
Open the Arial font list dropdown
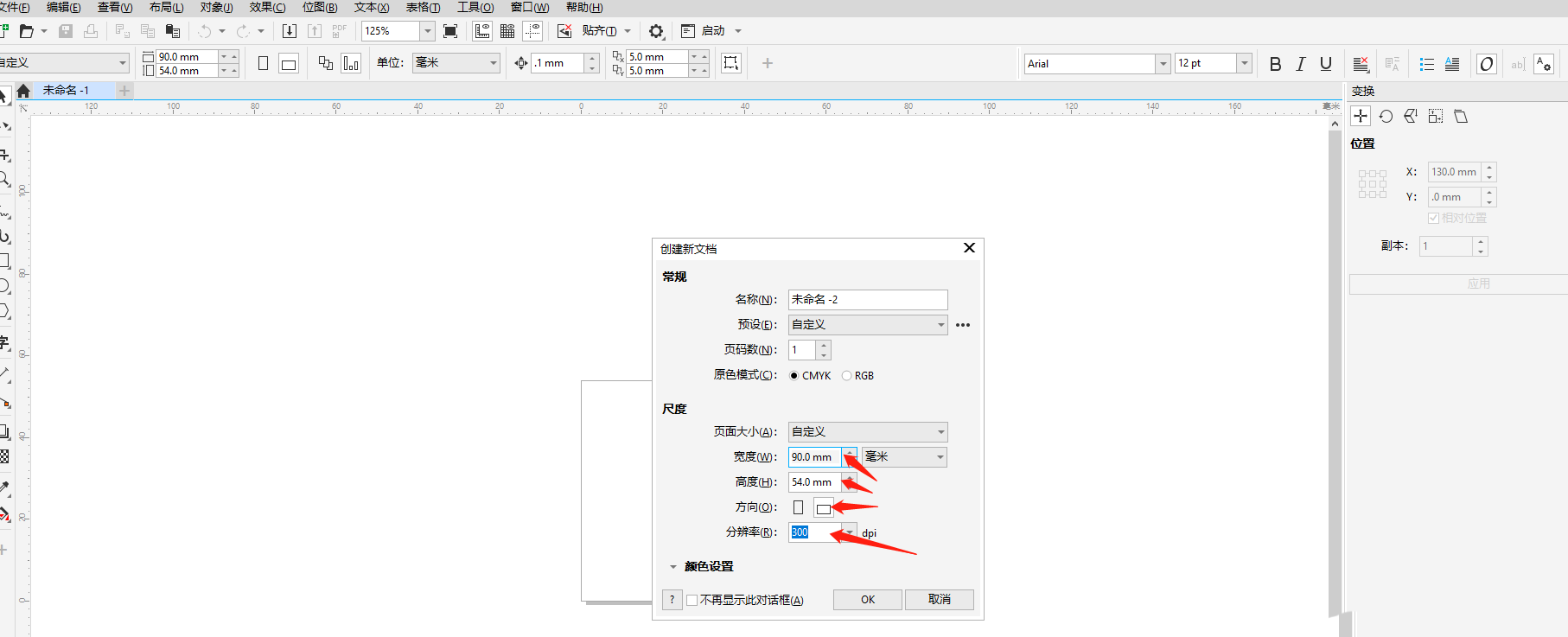[1163, 64]
